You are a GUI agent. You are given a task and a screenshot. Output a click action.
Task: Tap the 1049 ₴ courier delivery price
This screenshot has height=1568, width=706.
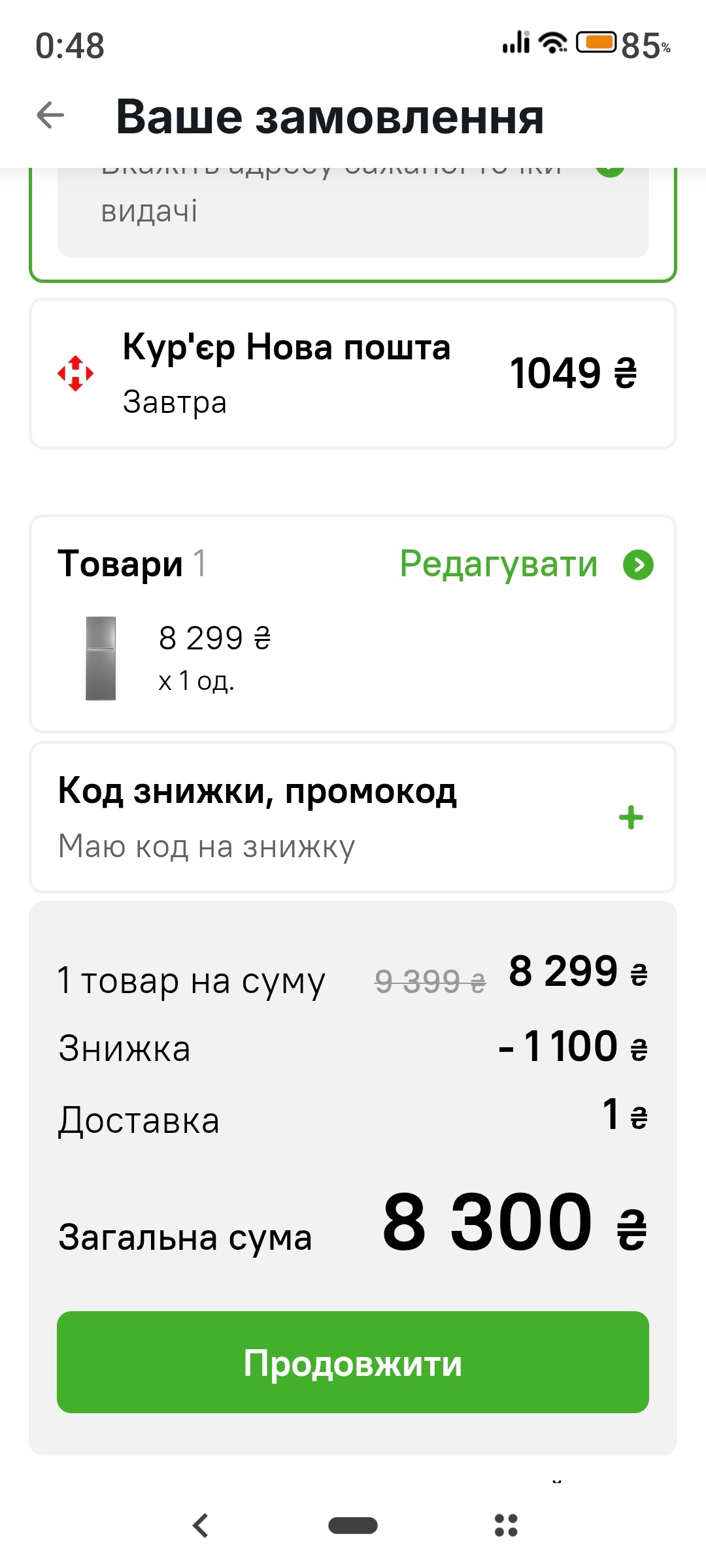pyautogui.click(x=573, y=374)
